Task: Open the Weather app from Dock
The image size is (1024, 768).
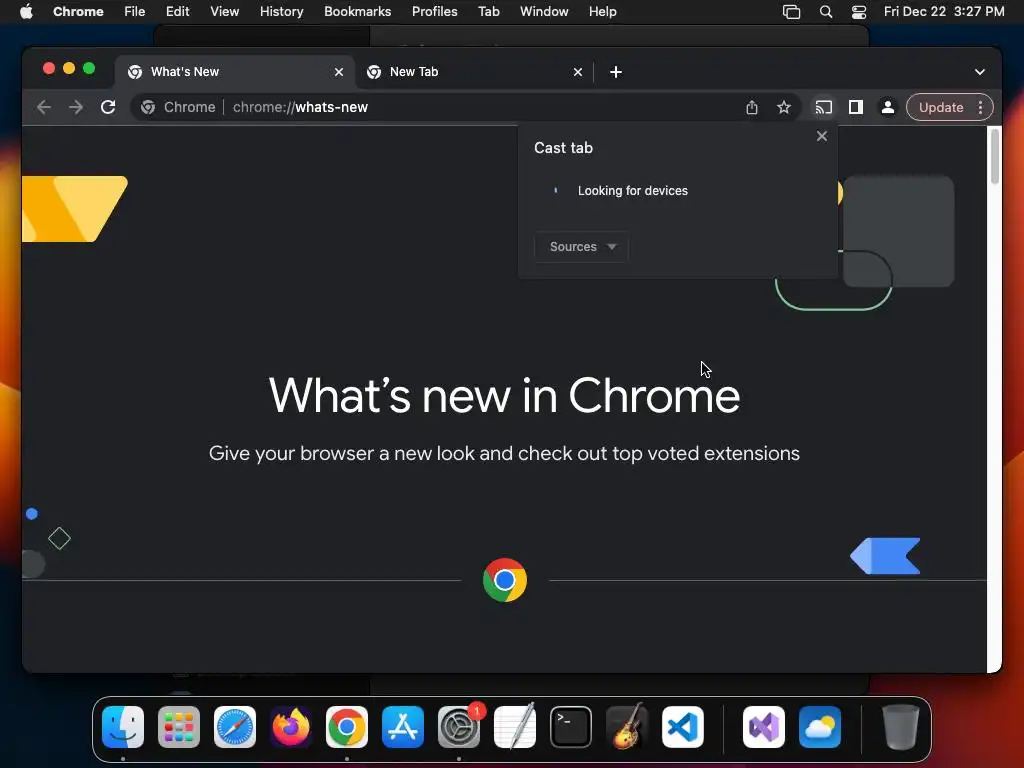Action: 820,727
